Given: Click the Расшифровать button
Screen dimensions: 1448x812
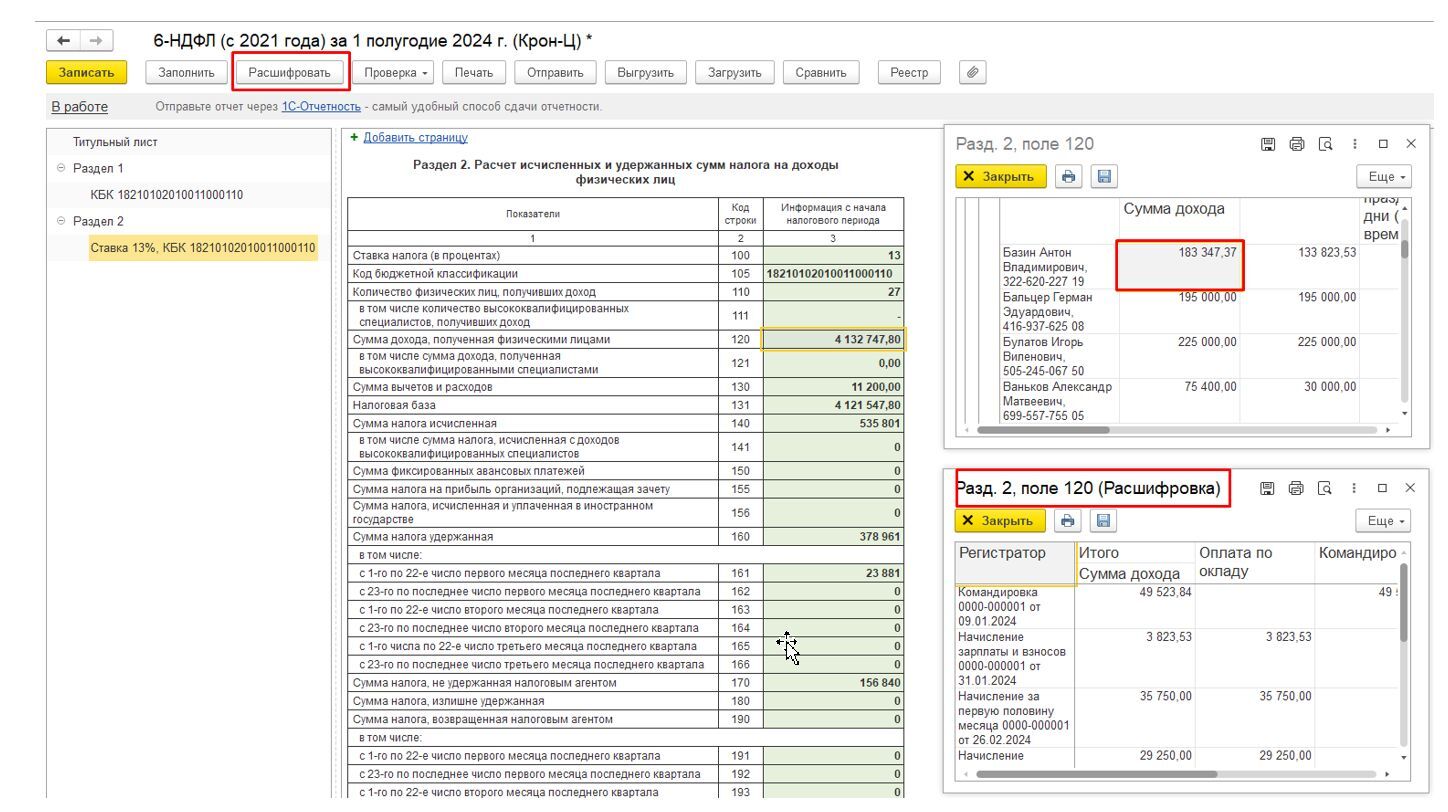Looking at the screenshot, I should 290,72.
